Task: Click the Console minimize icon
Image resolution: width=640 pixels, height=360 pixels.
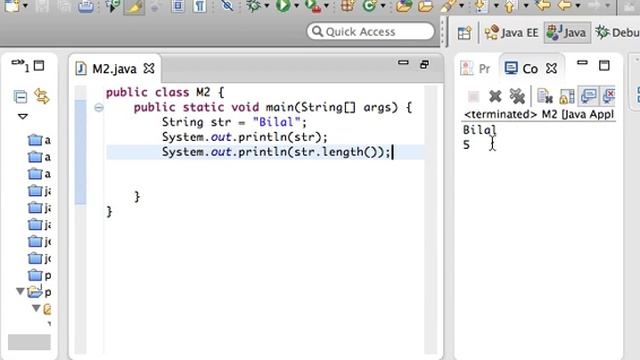Action: point(582,63)
